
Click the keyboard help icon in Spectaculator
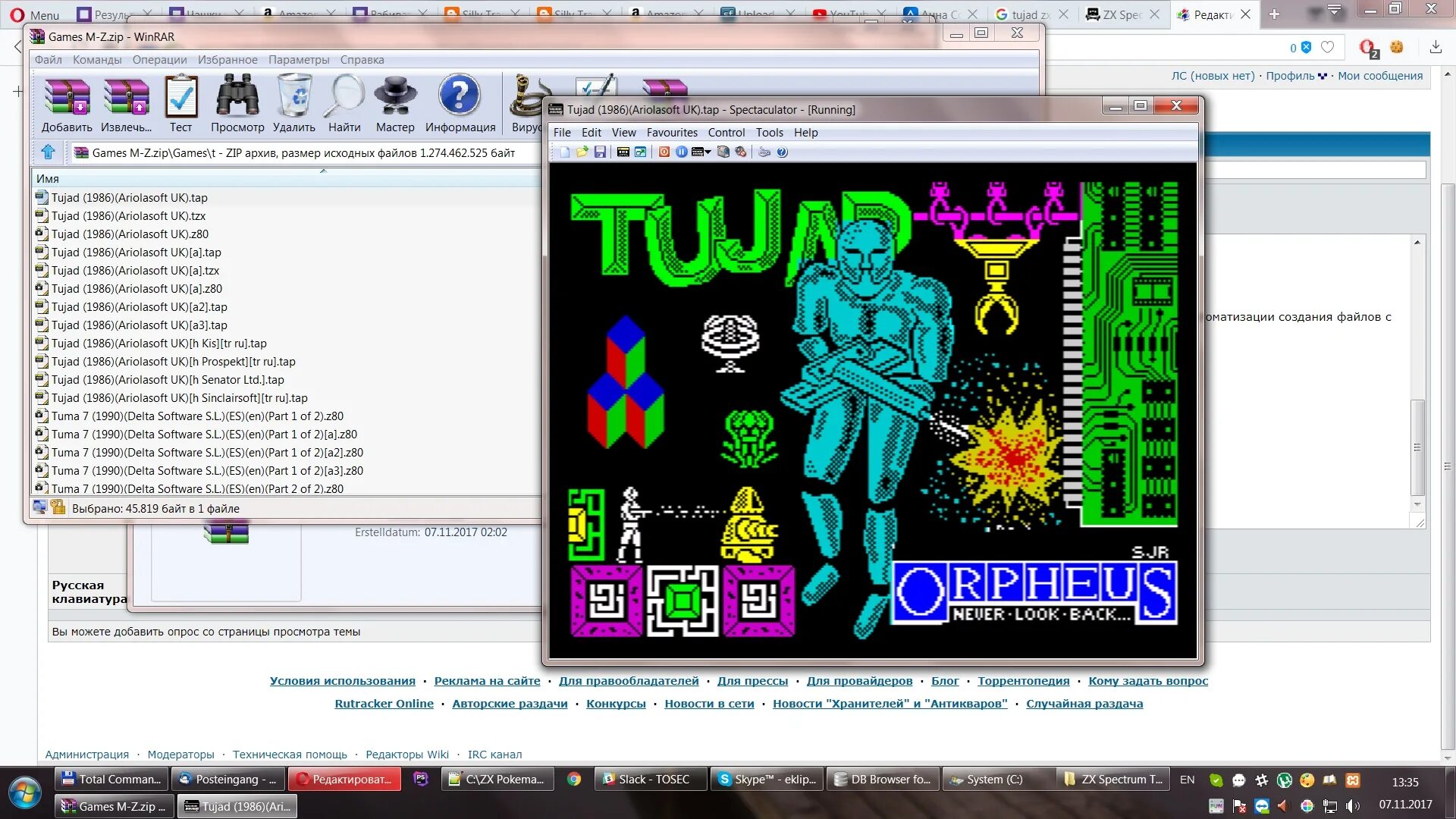[764, 152]
